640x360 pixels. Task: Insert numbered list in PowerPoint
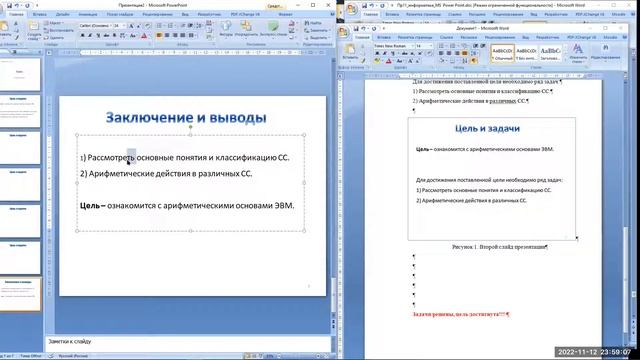[x=171, y=26]
